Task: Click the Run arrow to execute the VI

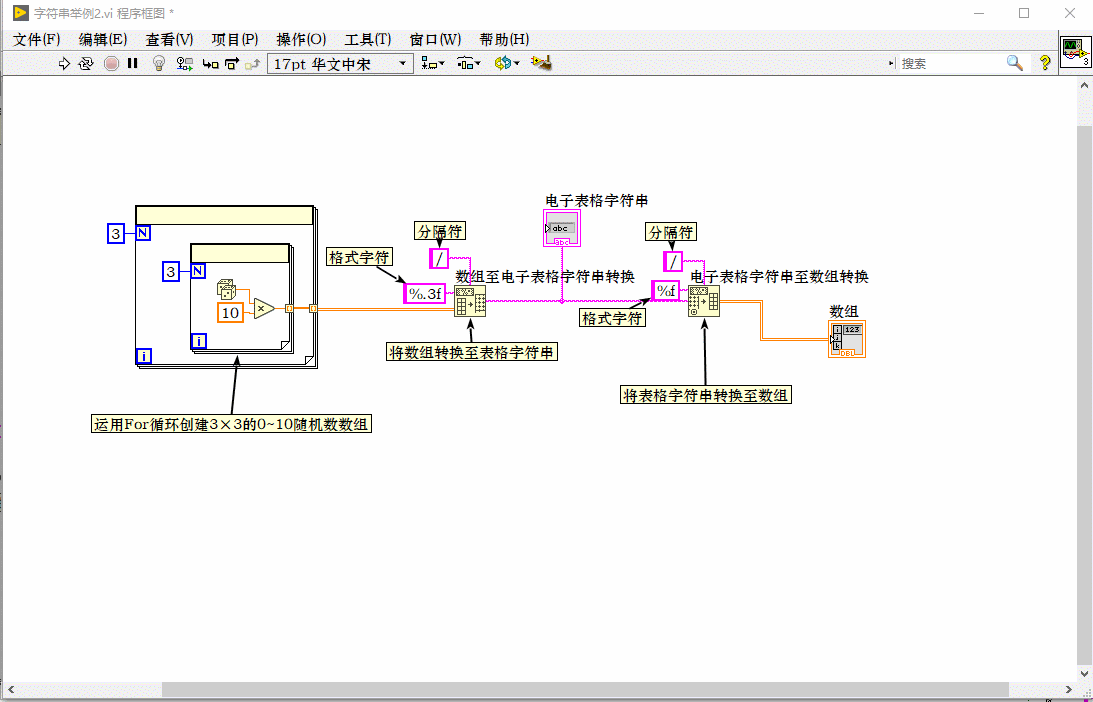Action: click(63, 63)
